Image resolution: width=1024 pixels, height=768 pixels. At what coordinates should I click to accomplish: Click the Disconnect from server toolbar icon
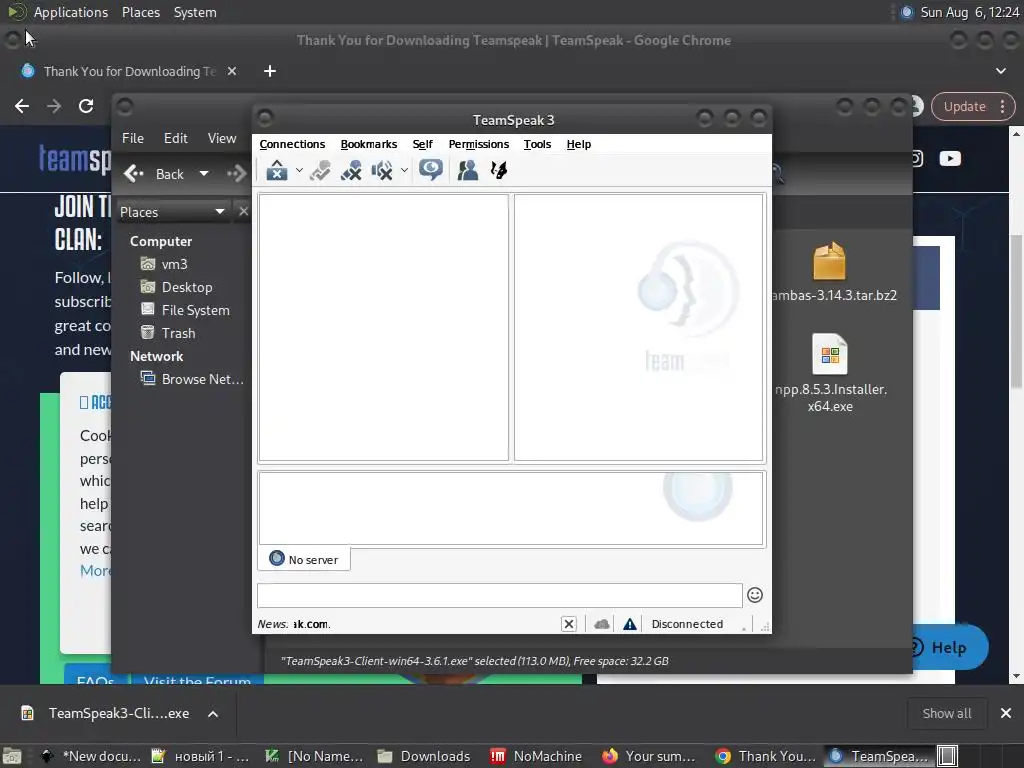320,170
